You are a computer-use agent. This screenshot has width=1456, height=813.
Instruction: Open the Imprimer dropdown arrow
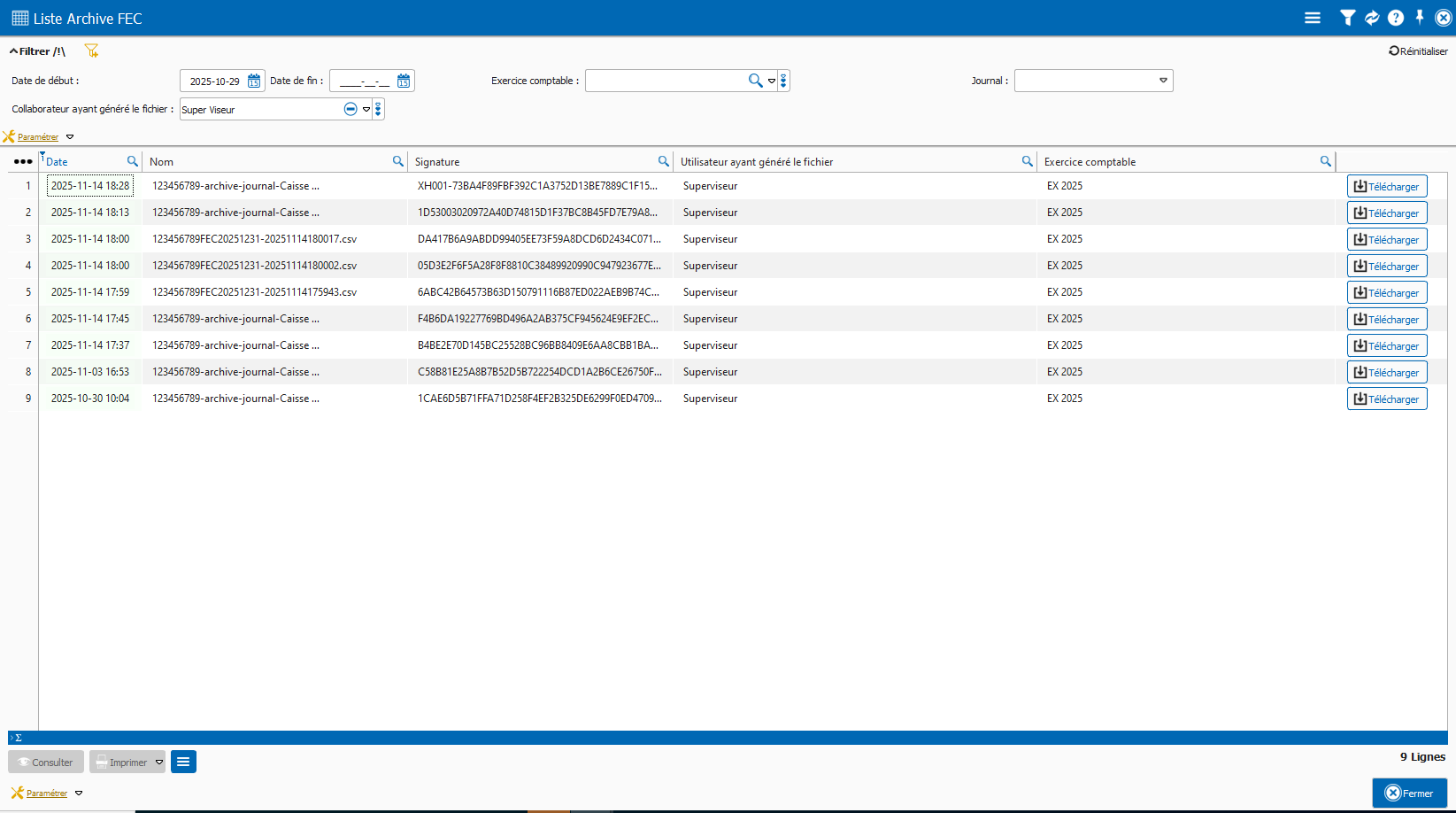pos(159,762)
